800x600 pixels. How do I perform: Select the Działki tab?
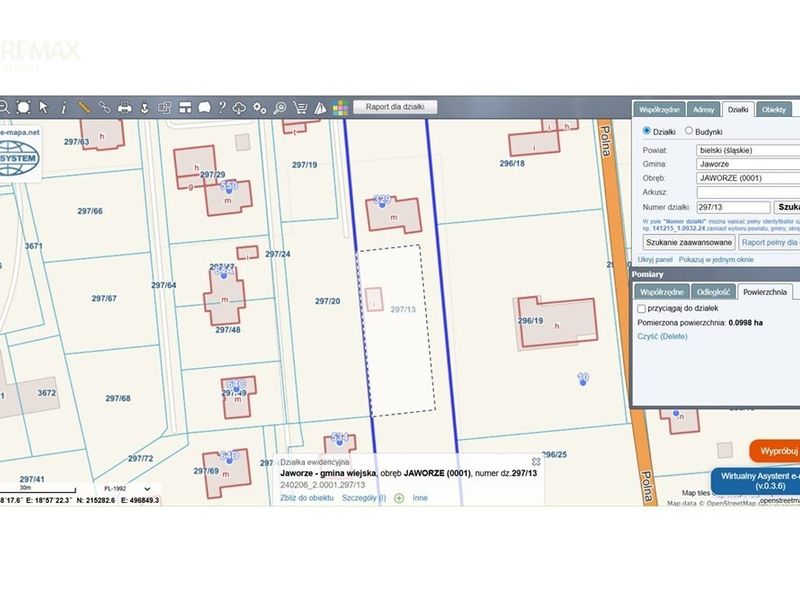(738, 110)
